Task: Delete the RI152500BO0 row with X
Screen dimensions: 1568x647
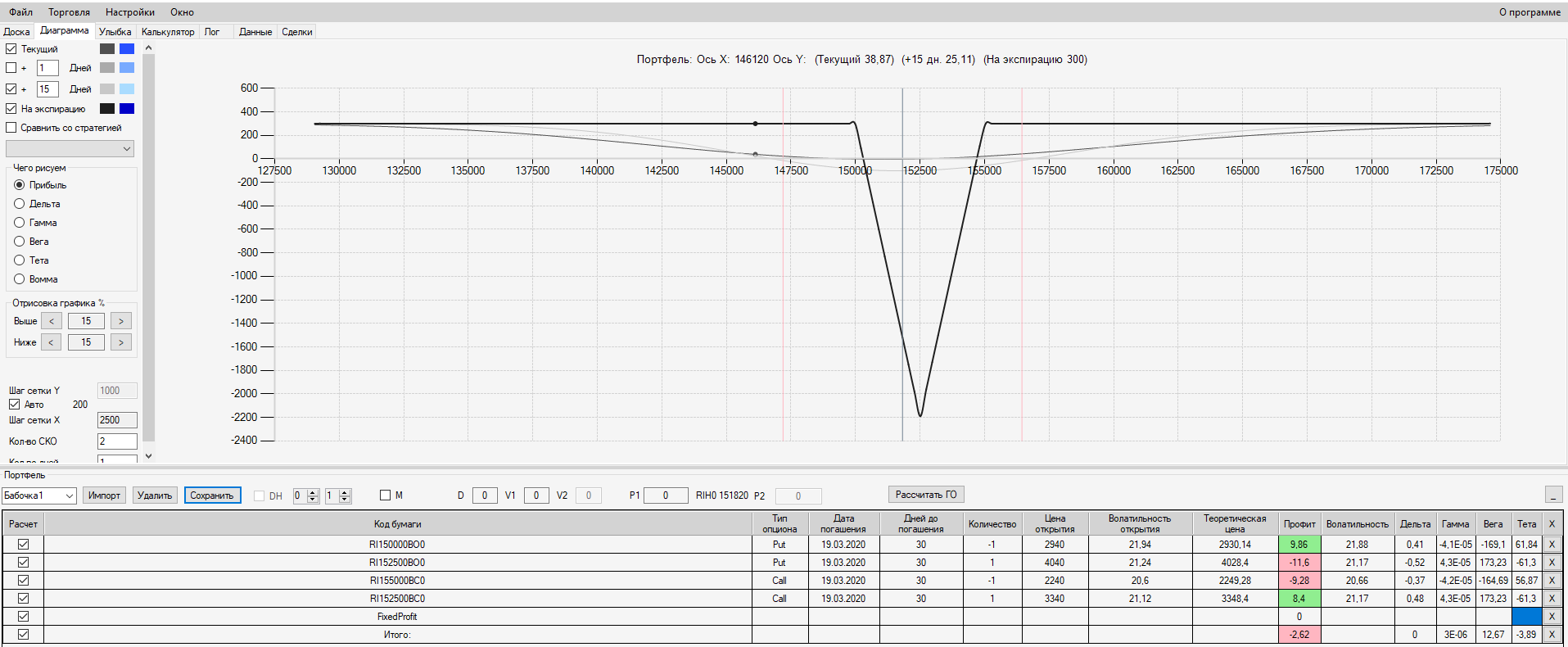Action: tap(1552, 563)
